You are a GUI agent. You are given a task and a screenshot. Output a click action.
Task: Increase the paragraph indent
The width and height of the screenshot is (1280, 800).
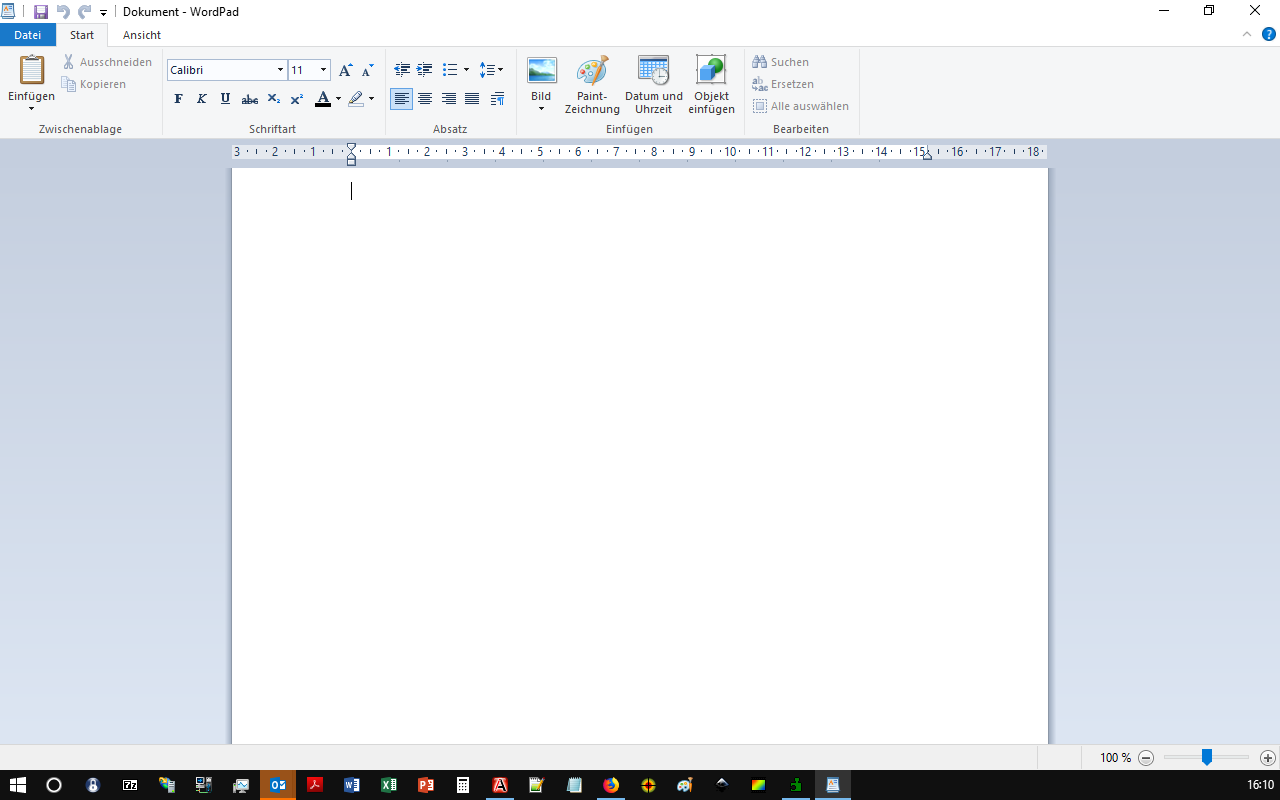click(x=425, y=70)
